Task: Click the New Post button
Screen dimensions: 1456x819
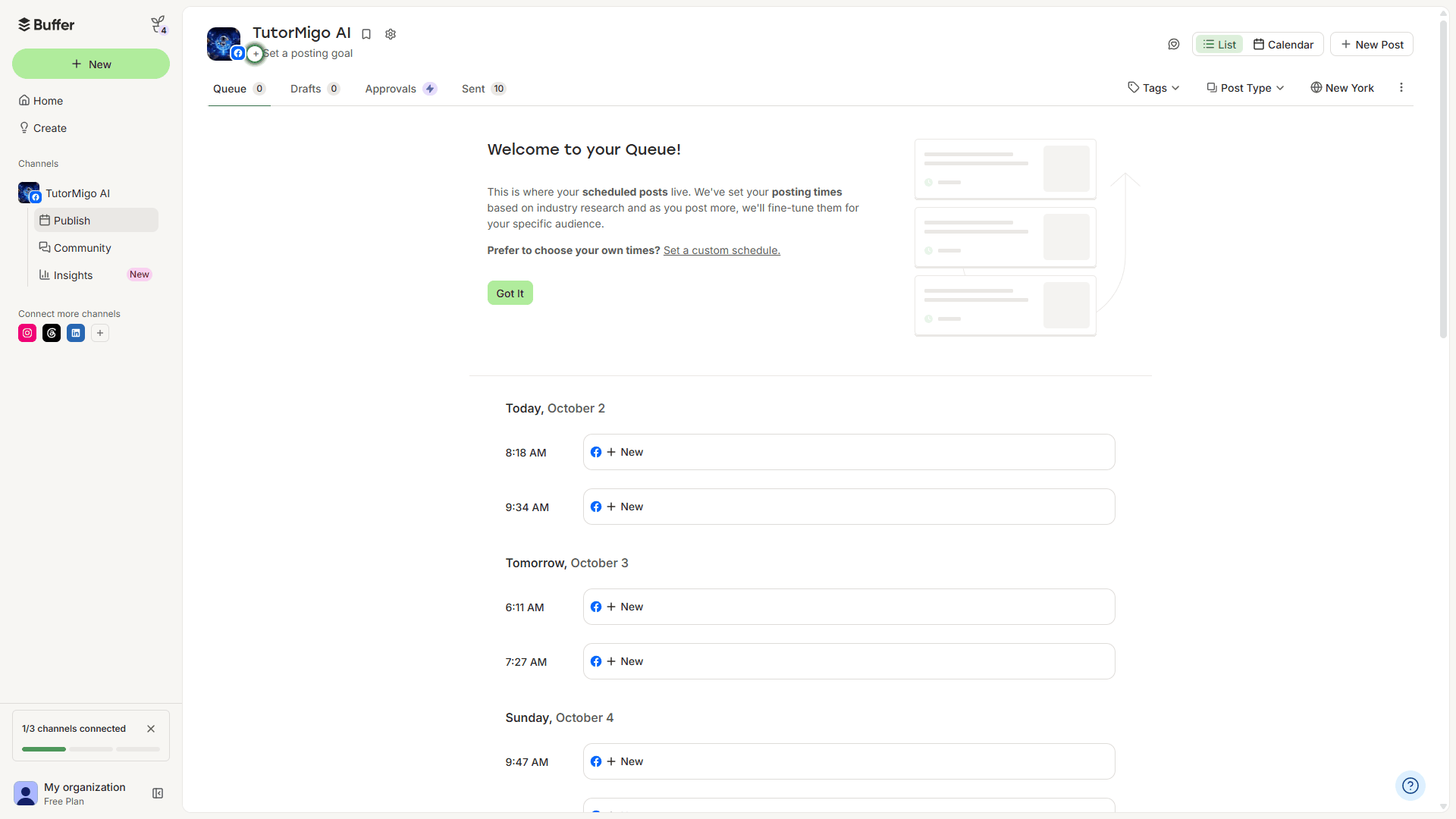Action: [1372, 45]
